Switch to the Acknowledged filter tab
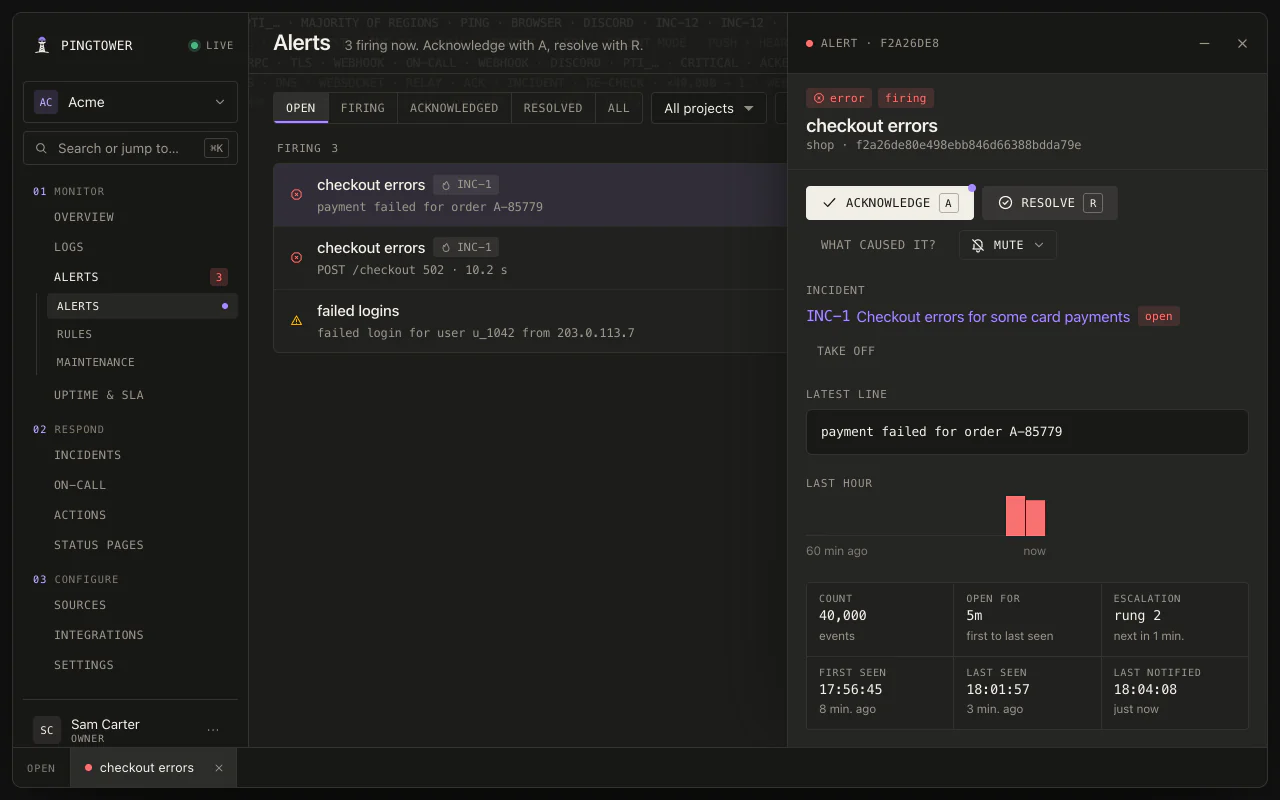The image size is (1280, 800). 454,108
